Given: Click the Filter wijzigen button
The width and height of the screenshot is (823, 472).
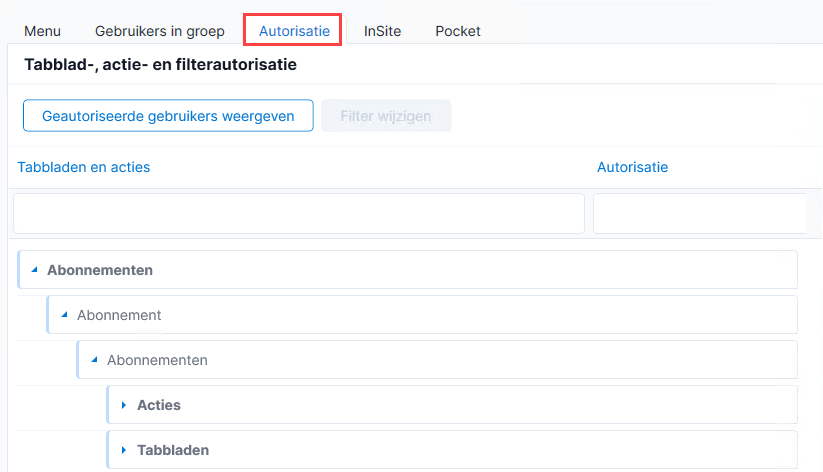Looking at the screenshot, I should (x=386, y=116).
